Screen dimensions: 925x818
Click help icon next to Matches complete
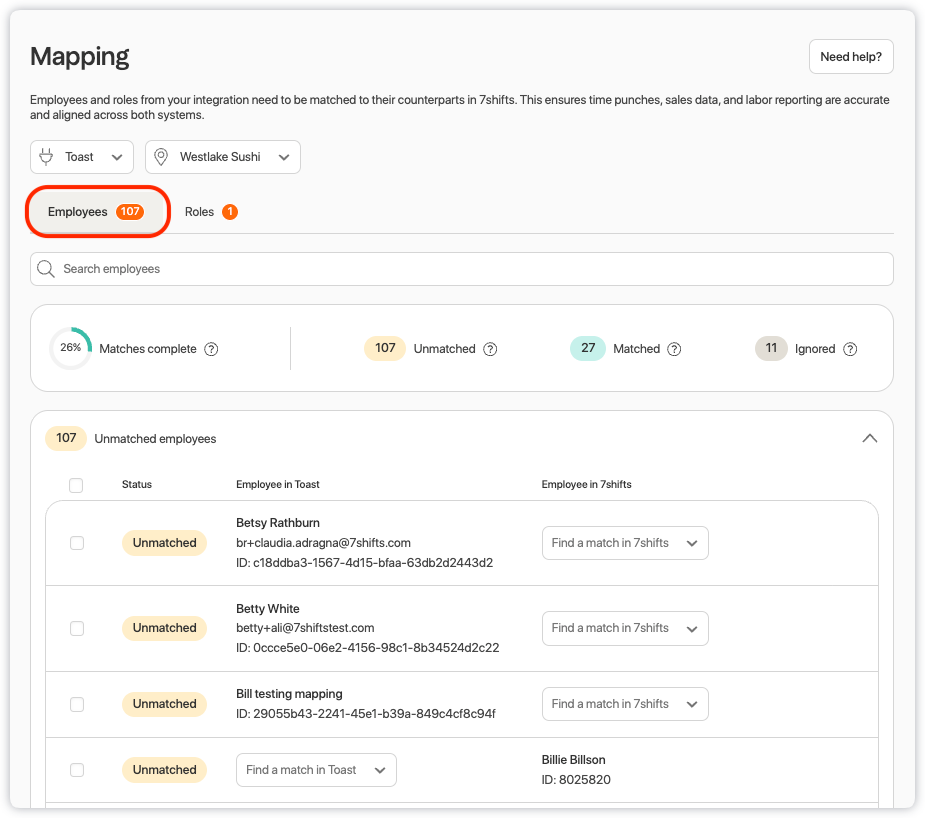pos(211,349)
